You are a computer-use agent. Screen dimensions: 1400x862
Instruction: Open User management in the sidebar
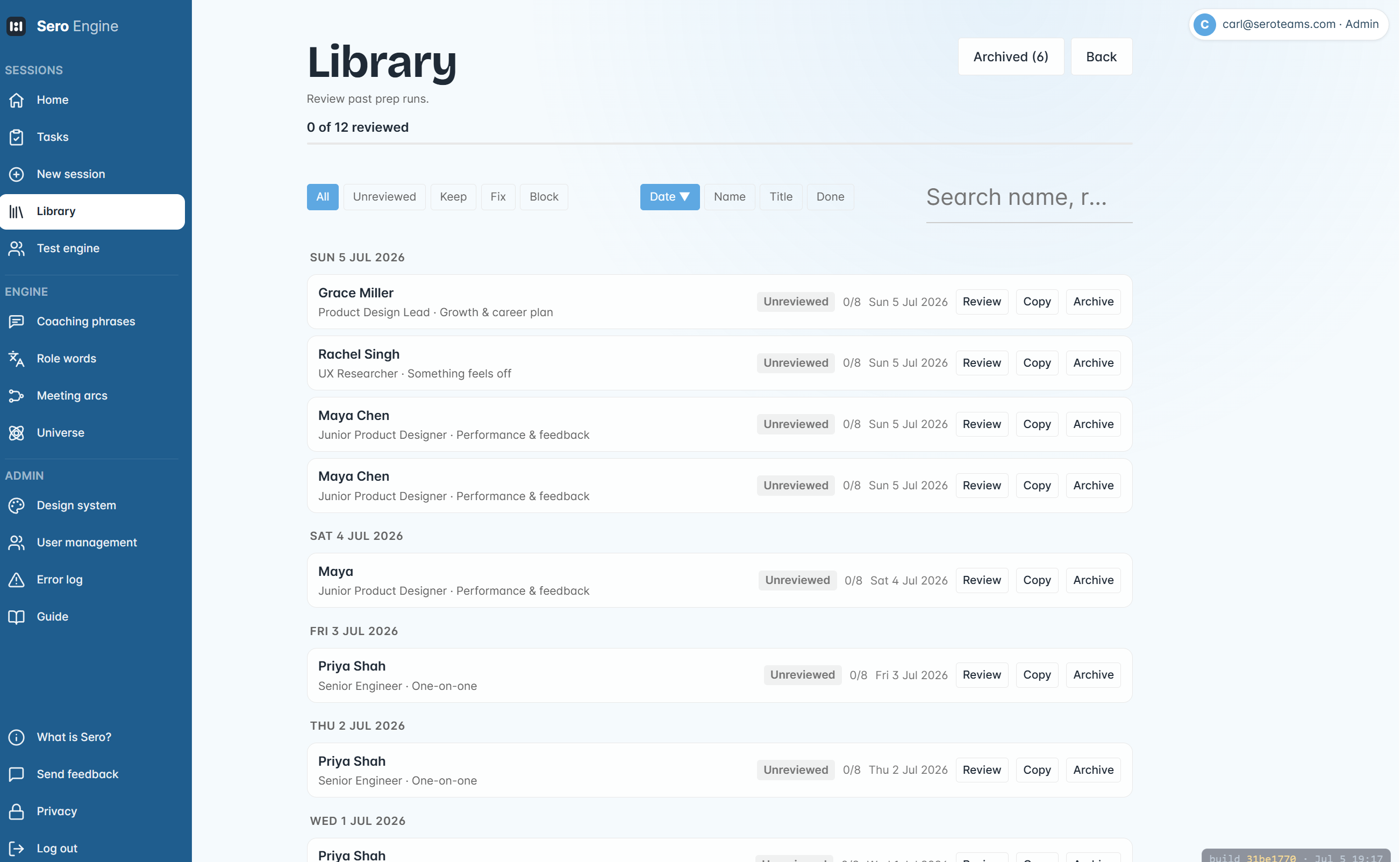(x=92, y=542)
